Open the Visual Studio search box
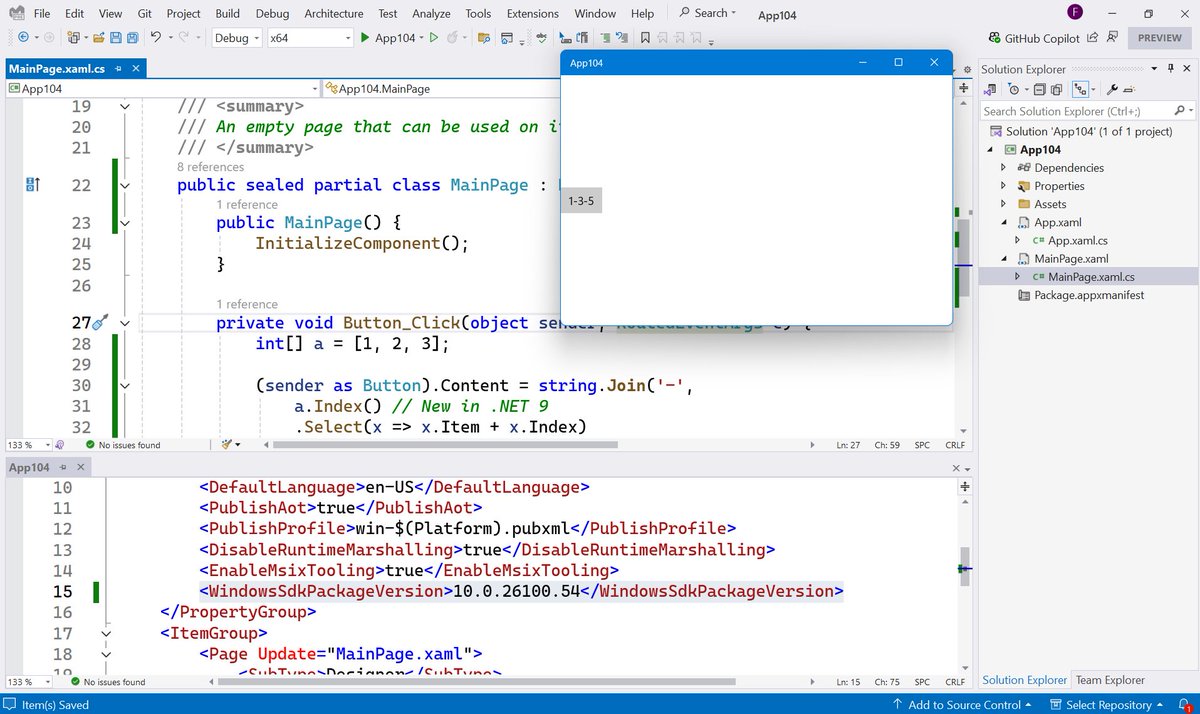The image size is (1200, 714). pyautogui.click(x=707, y=13)
